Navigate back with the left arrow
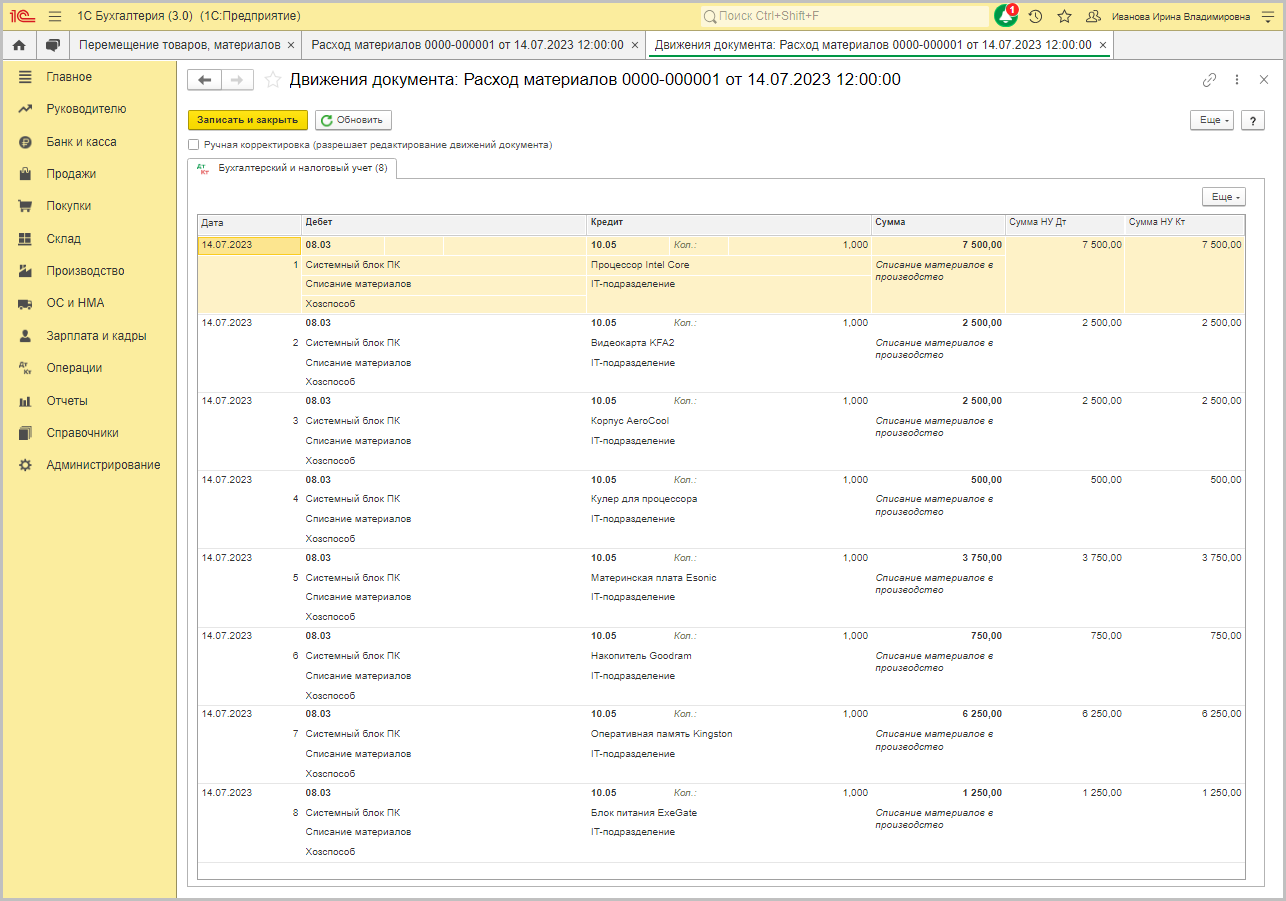Image resolution: width=1286 pixels, height=901 pixels. coord(205,80)
